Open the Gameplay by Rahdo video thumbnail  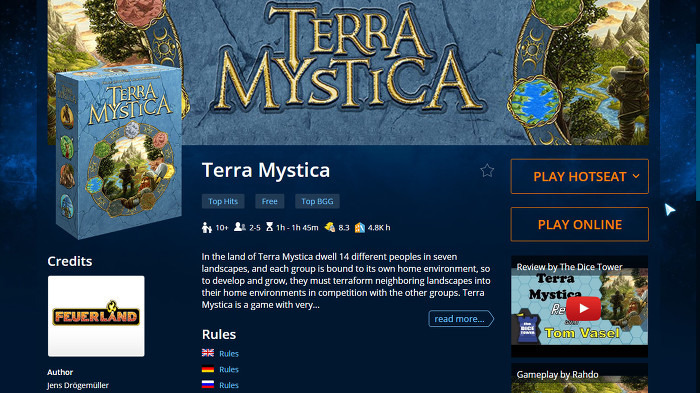[579, 378]
